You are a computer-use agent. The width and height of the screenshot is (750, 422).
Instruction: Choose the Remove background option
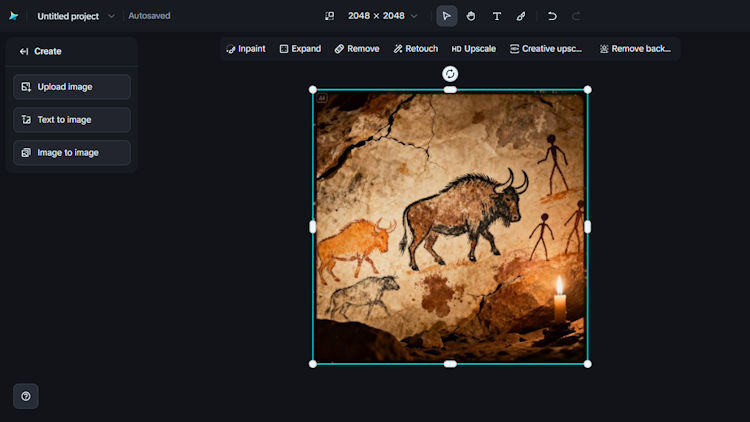point(635,49)
